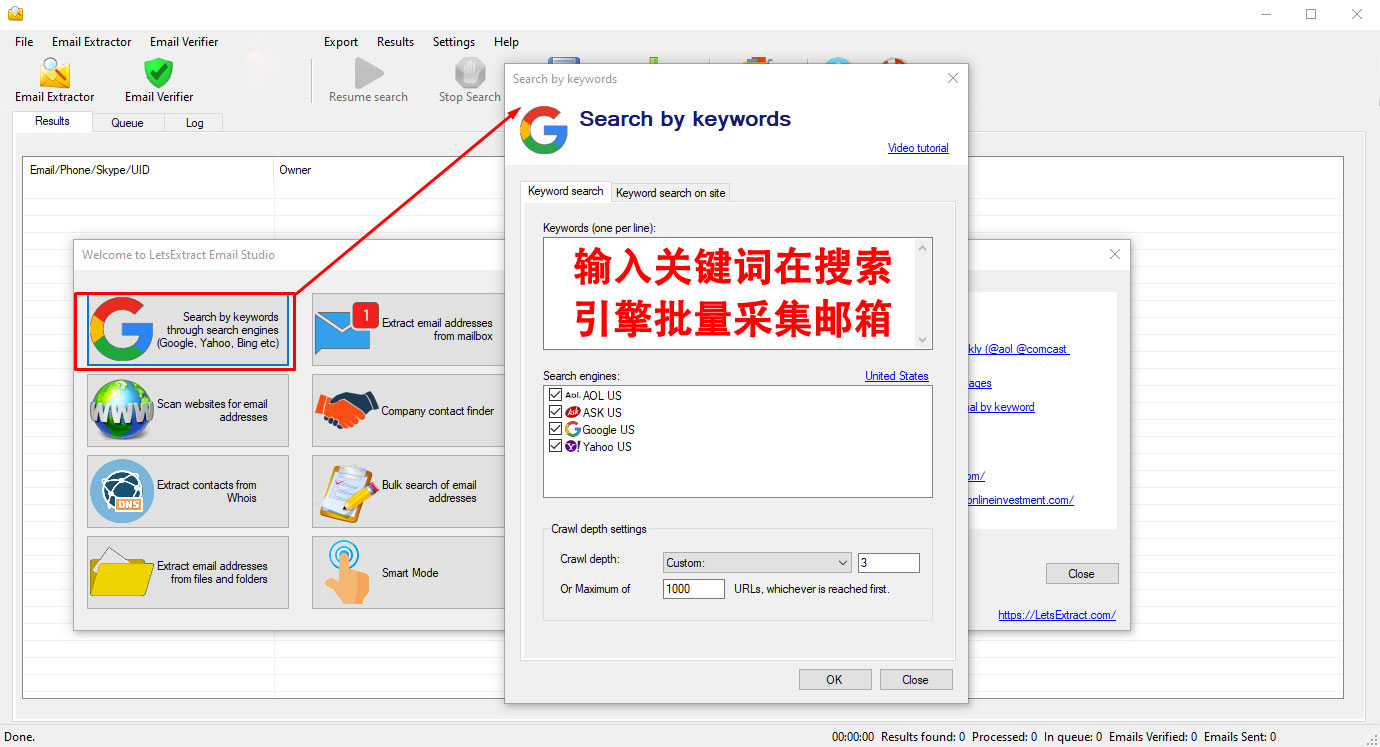Image resolution: width=1380 pixels, height=747 pixels.
Task: Open the Help menu
Action: coord(506,42)
